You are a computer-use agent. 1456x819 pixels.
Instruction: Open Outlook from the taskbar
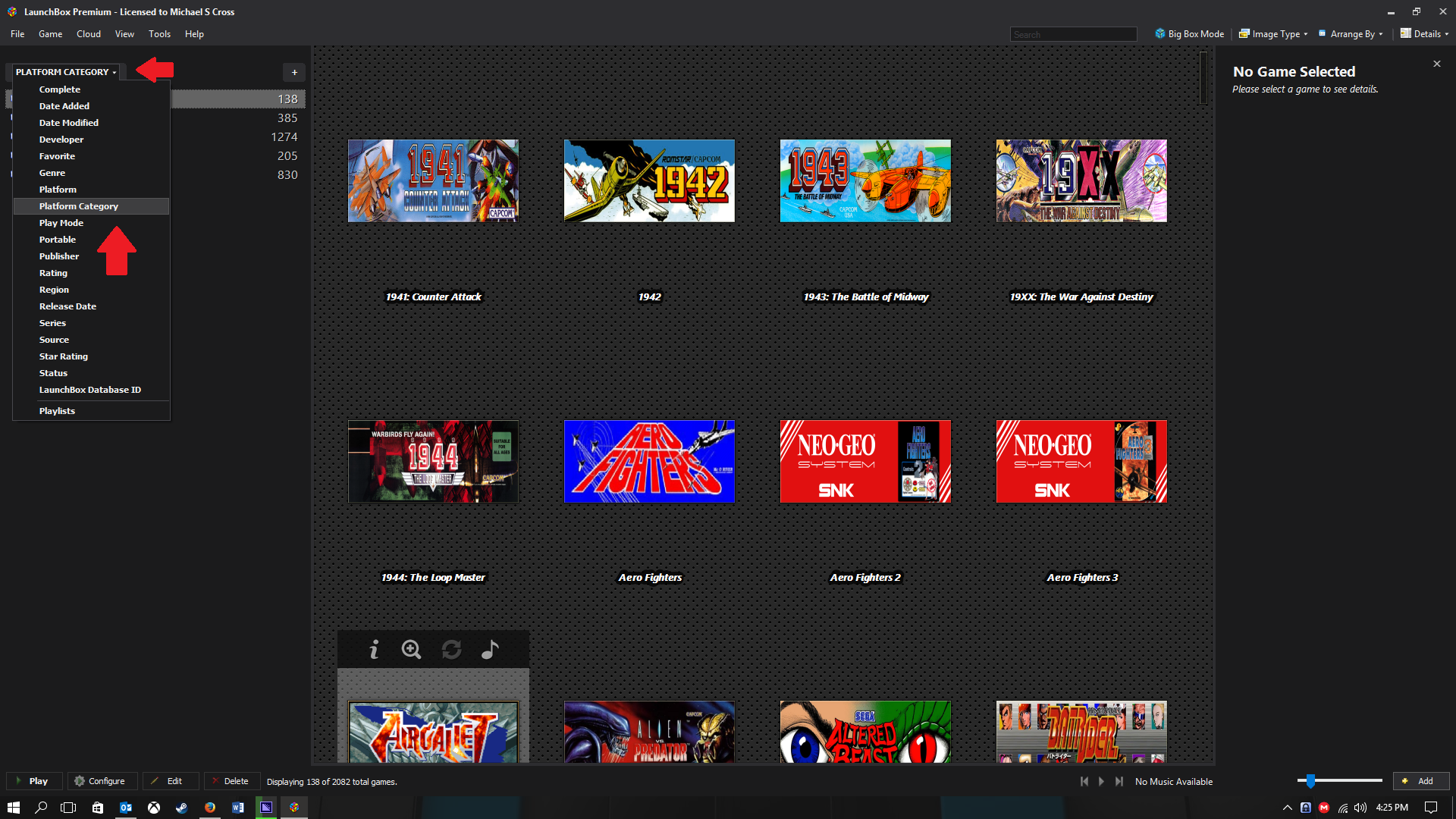126,808
